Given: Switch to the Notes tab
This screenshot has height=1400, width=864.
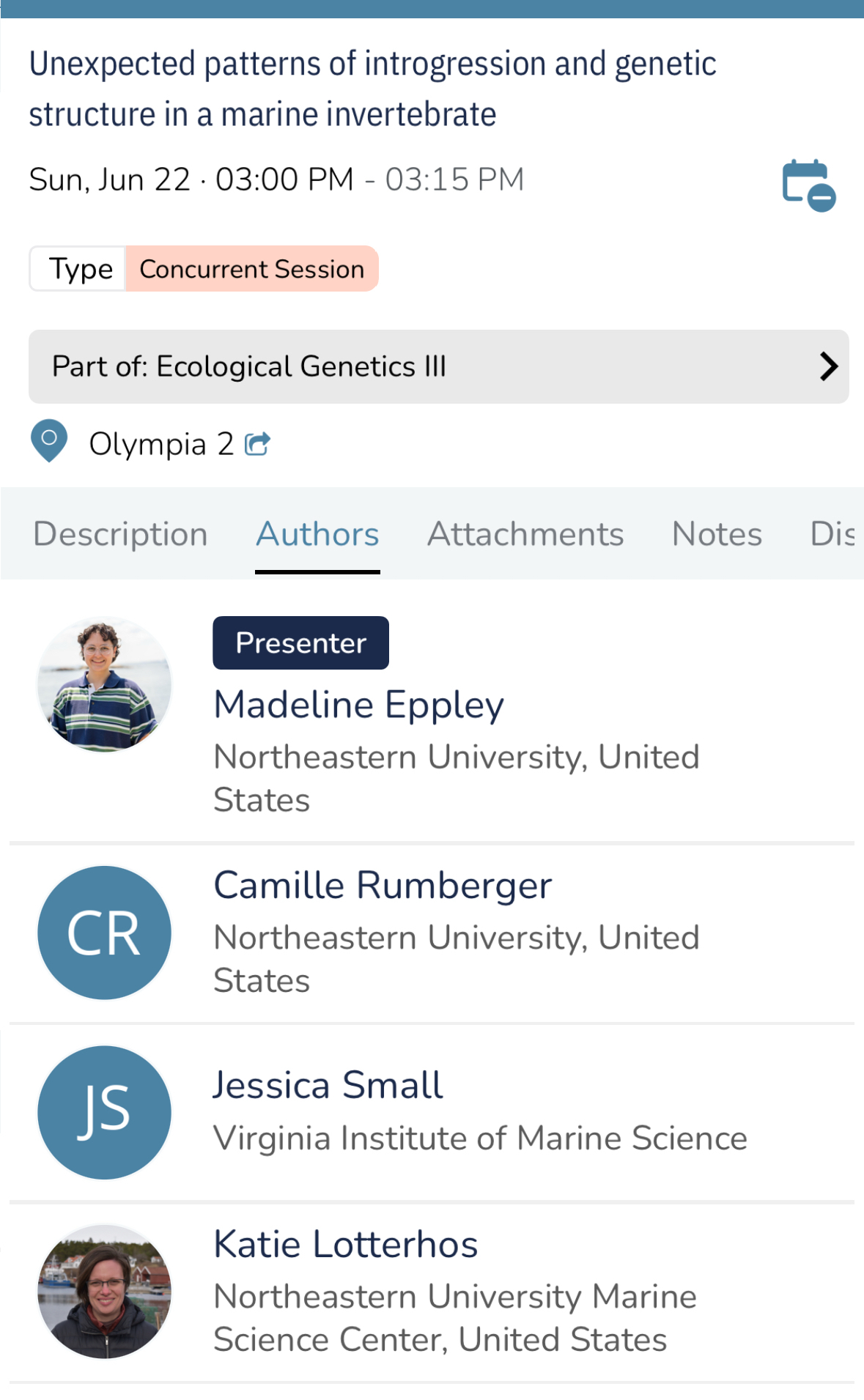Looking at the screenshot, I should [717, 534].
